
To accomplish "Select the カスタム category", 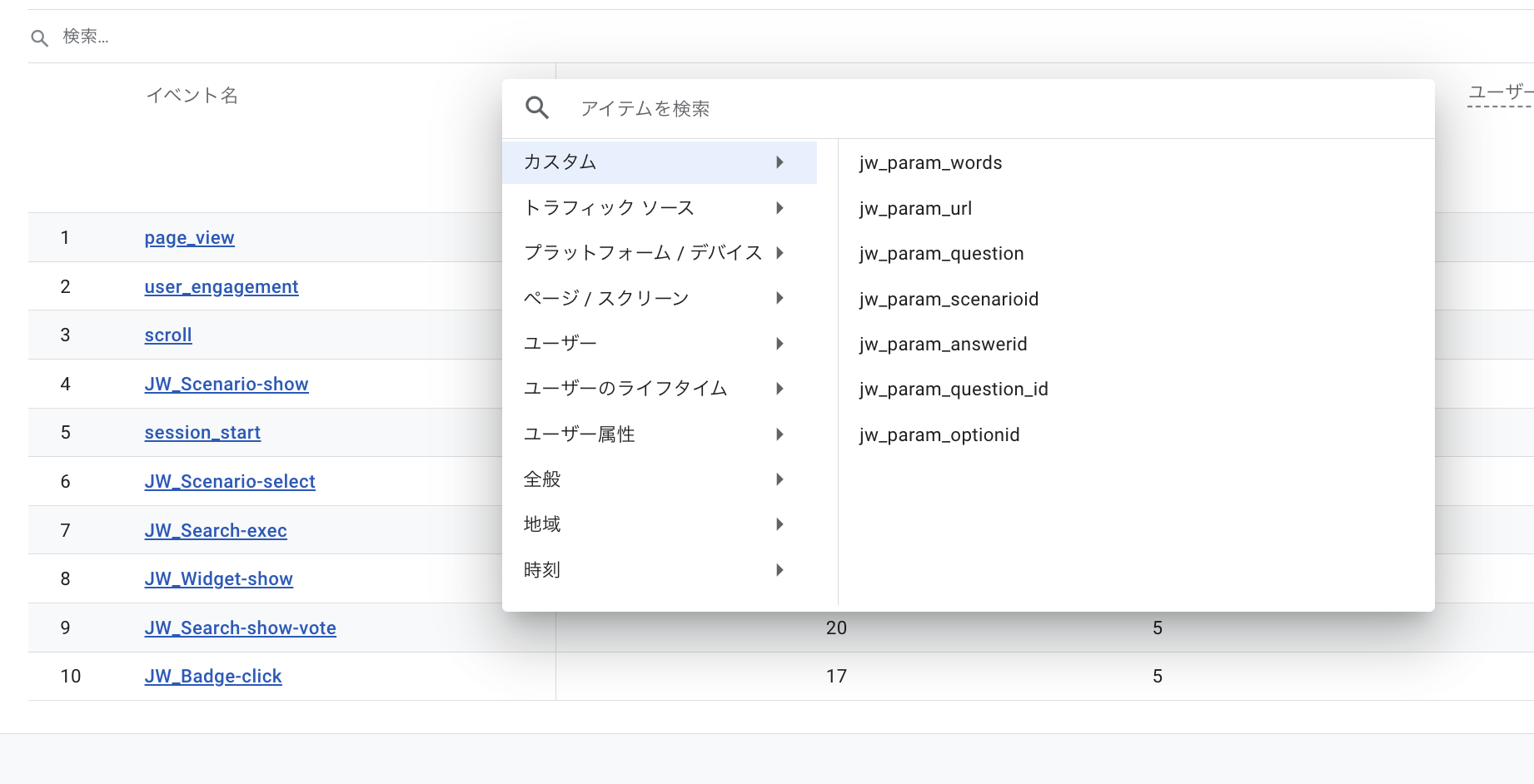I will (x=660, y=162).
